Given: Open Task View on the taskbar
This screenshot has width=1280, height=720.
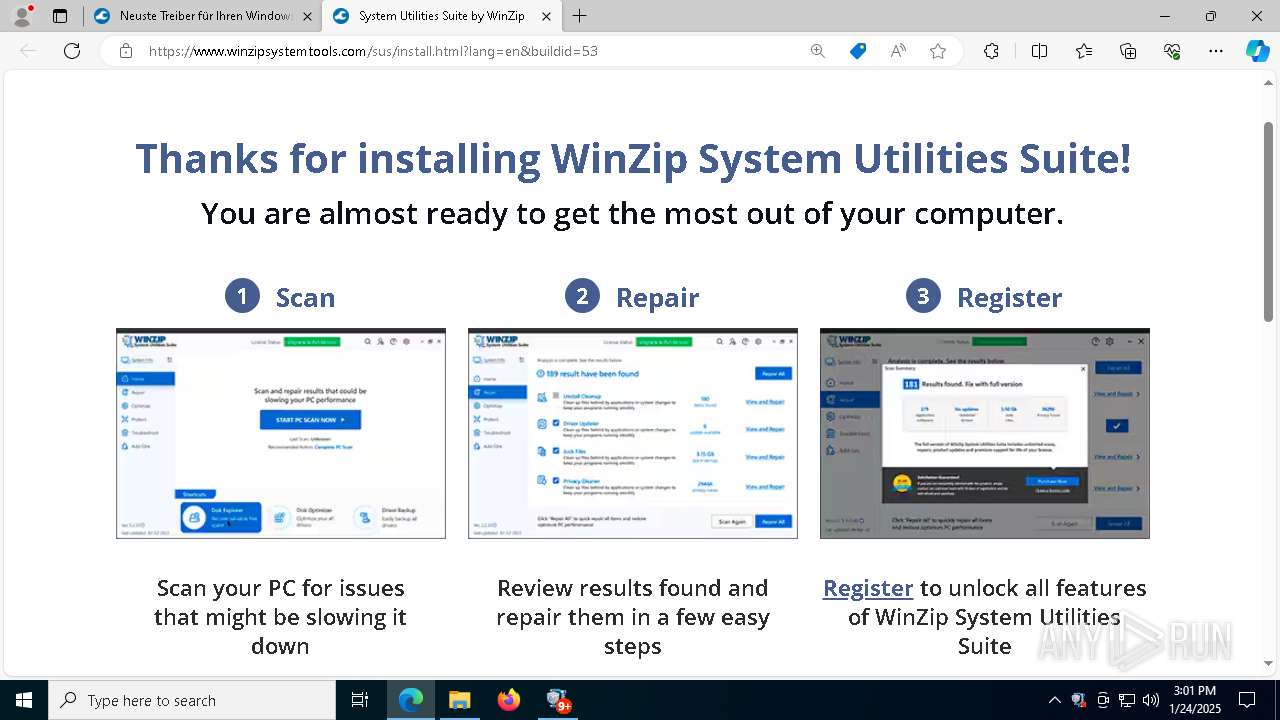Looking at the screenshot, I should coord(360,700).
